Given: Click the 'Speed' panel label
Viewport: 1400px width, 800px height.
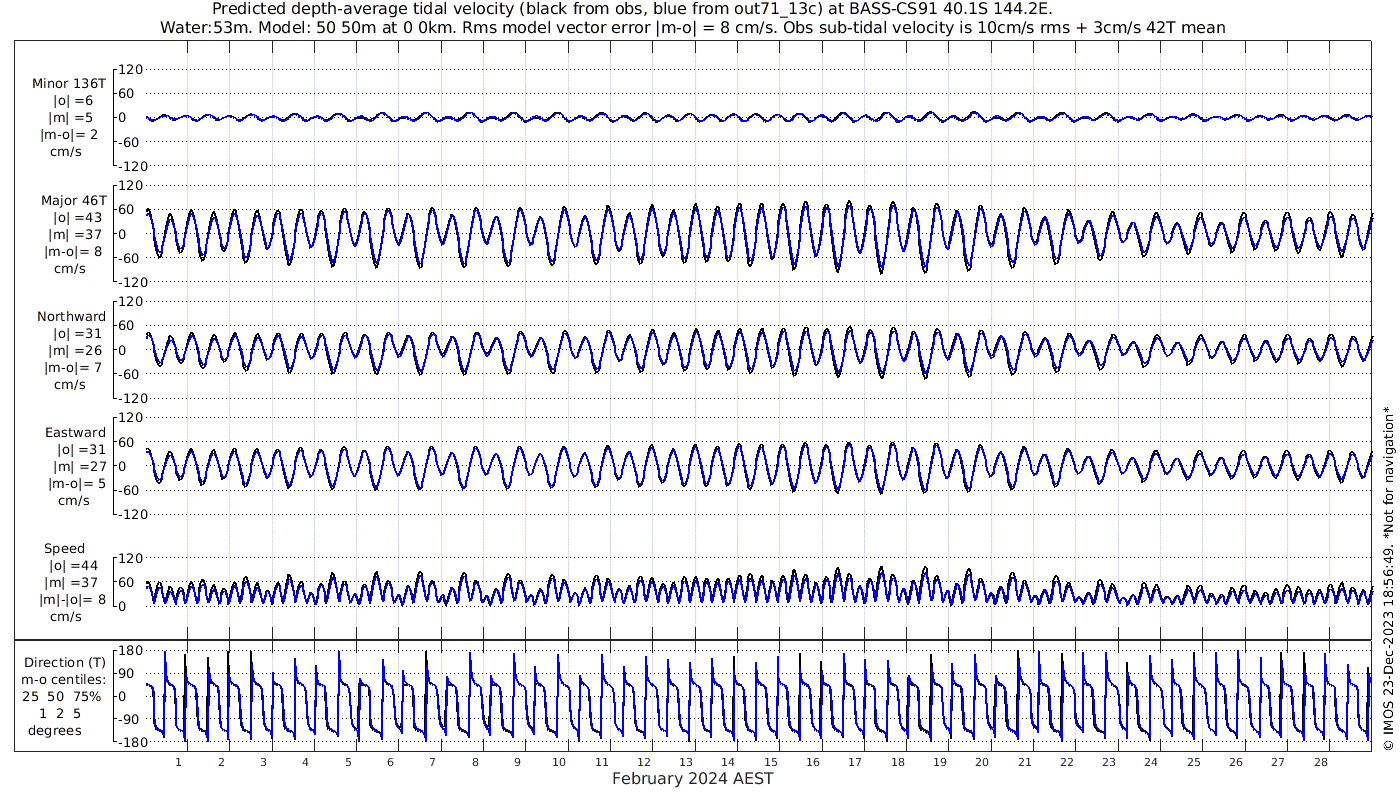Looking at the screenshot, I should tap(65, 549).
